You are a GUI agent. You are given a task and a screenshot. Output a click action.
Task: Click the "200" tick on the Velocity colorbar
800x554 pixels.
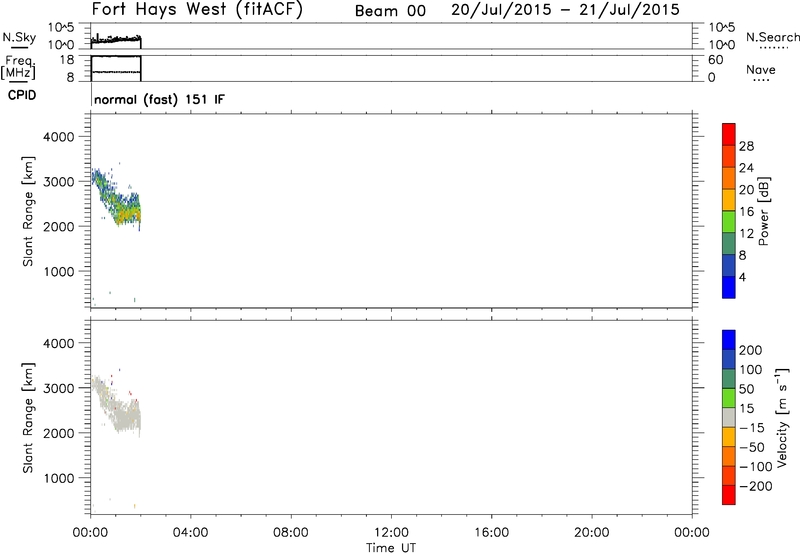[x=751, y=350]
